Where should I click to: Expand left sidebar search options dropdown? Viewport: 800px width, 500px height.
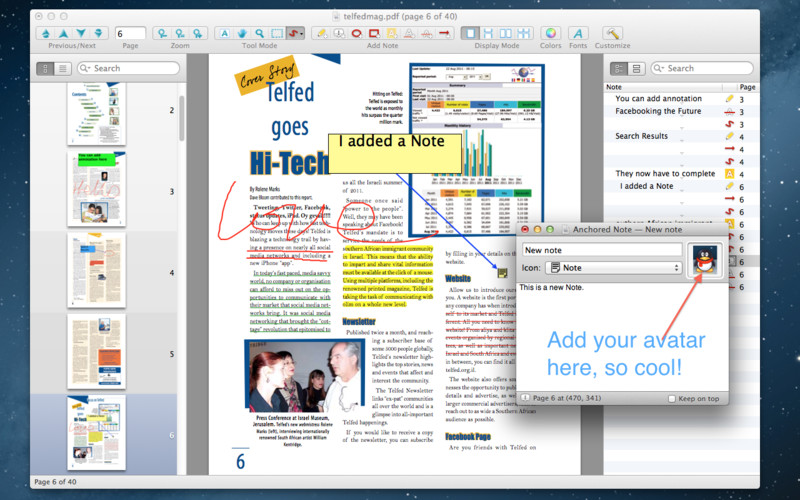point(84,68)
